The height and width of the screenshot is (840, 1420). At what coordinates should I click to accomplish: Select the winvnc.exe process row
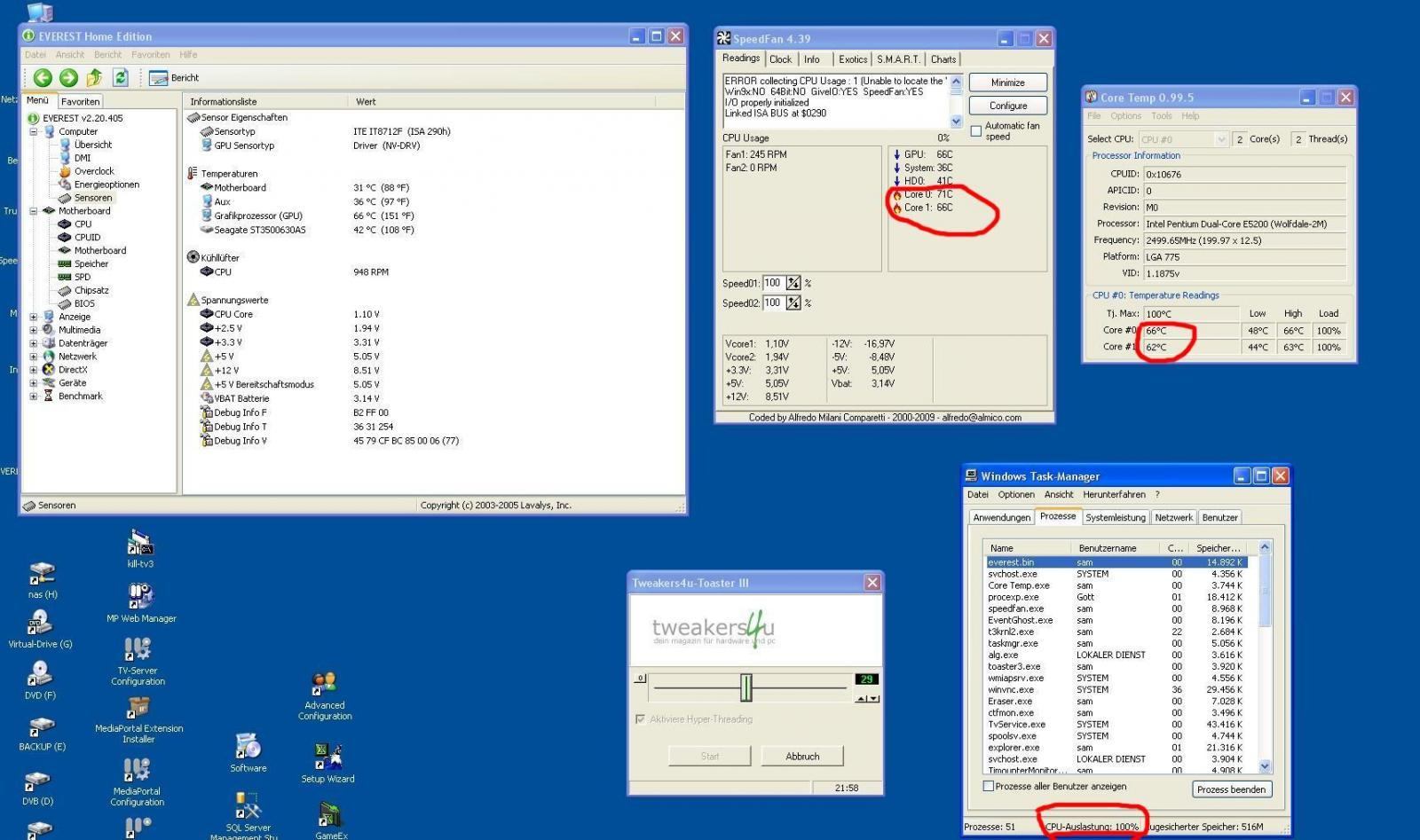pos(1116,689)
